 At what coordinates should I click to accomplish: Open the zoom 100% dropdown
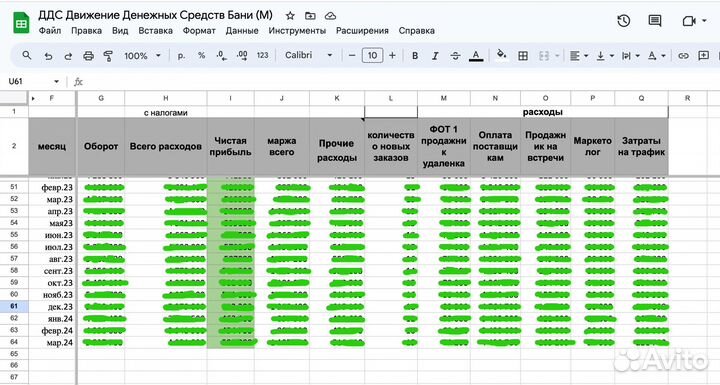coord(142,56)
